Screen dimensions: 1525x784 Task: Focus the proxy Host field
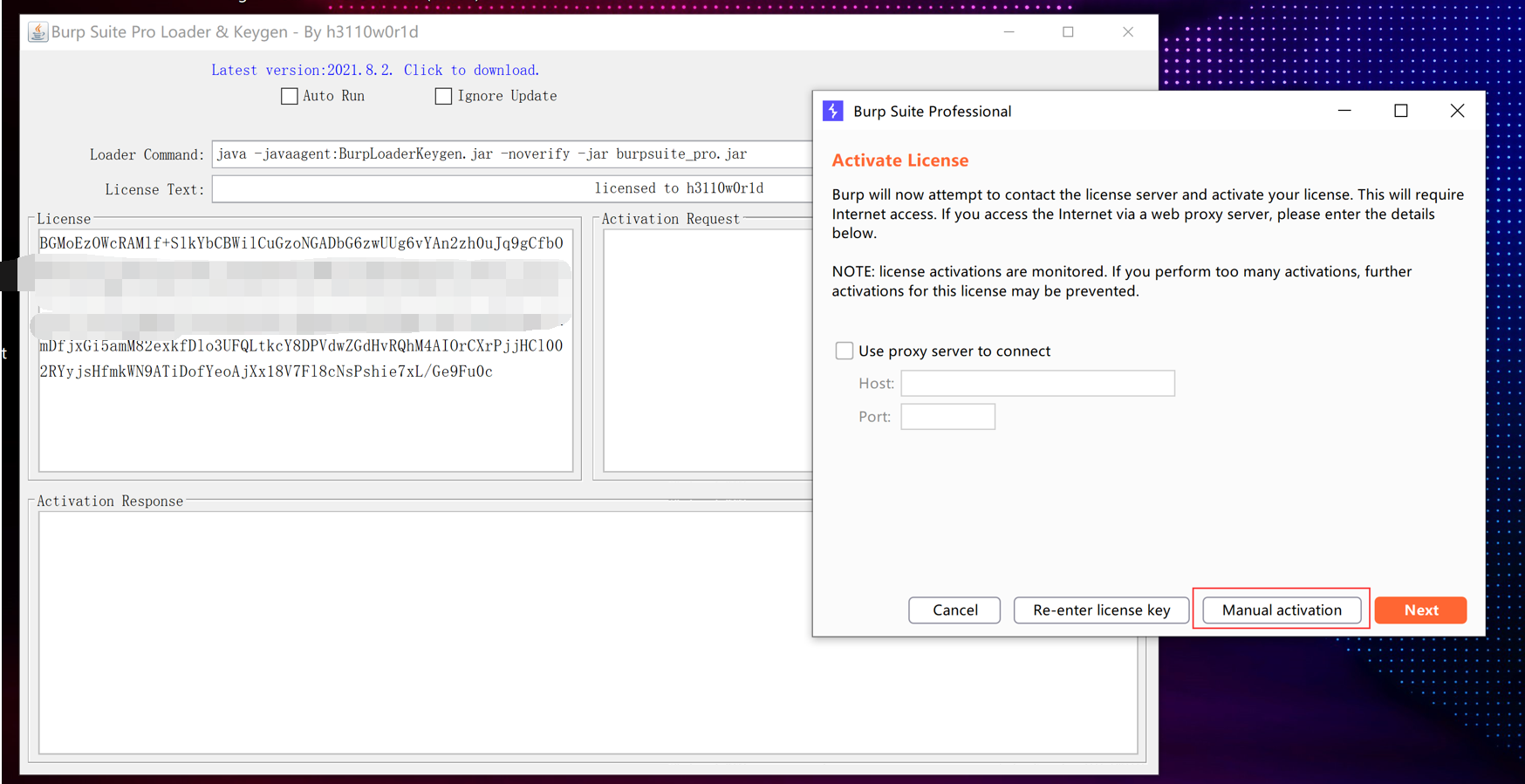[x=1037, y=383]
